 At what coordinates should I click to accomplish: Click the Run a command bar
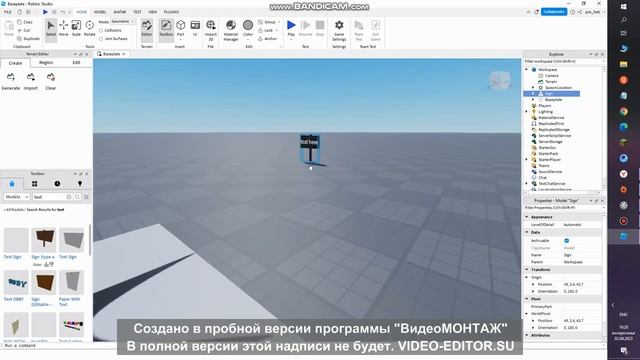click(x=57, y=346)
